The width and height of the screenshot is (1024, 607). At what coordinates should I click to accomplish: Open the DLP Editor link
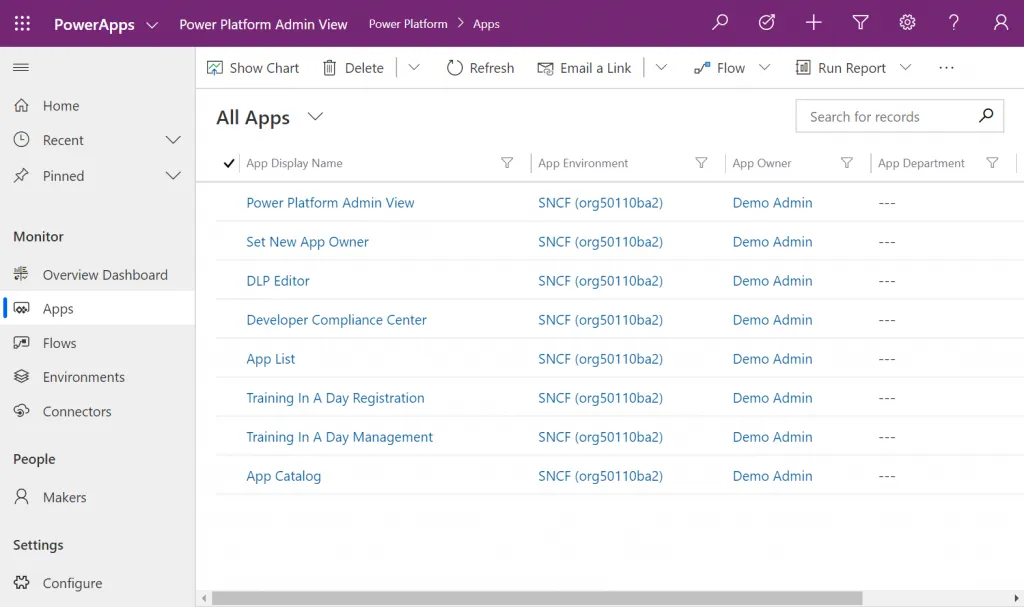pos(278,281)
